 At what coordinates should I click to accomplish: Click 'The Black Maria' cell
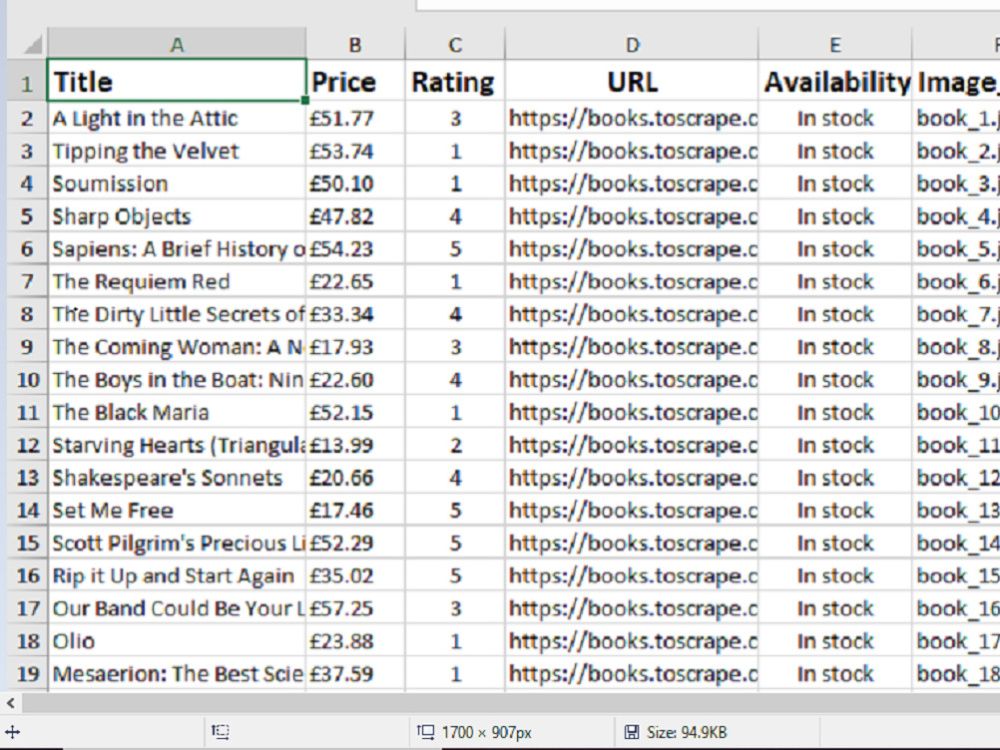(x=177, y=412)
